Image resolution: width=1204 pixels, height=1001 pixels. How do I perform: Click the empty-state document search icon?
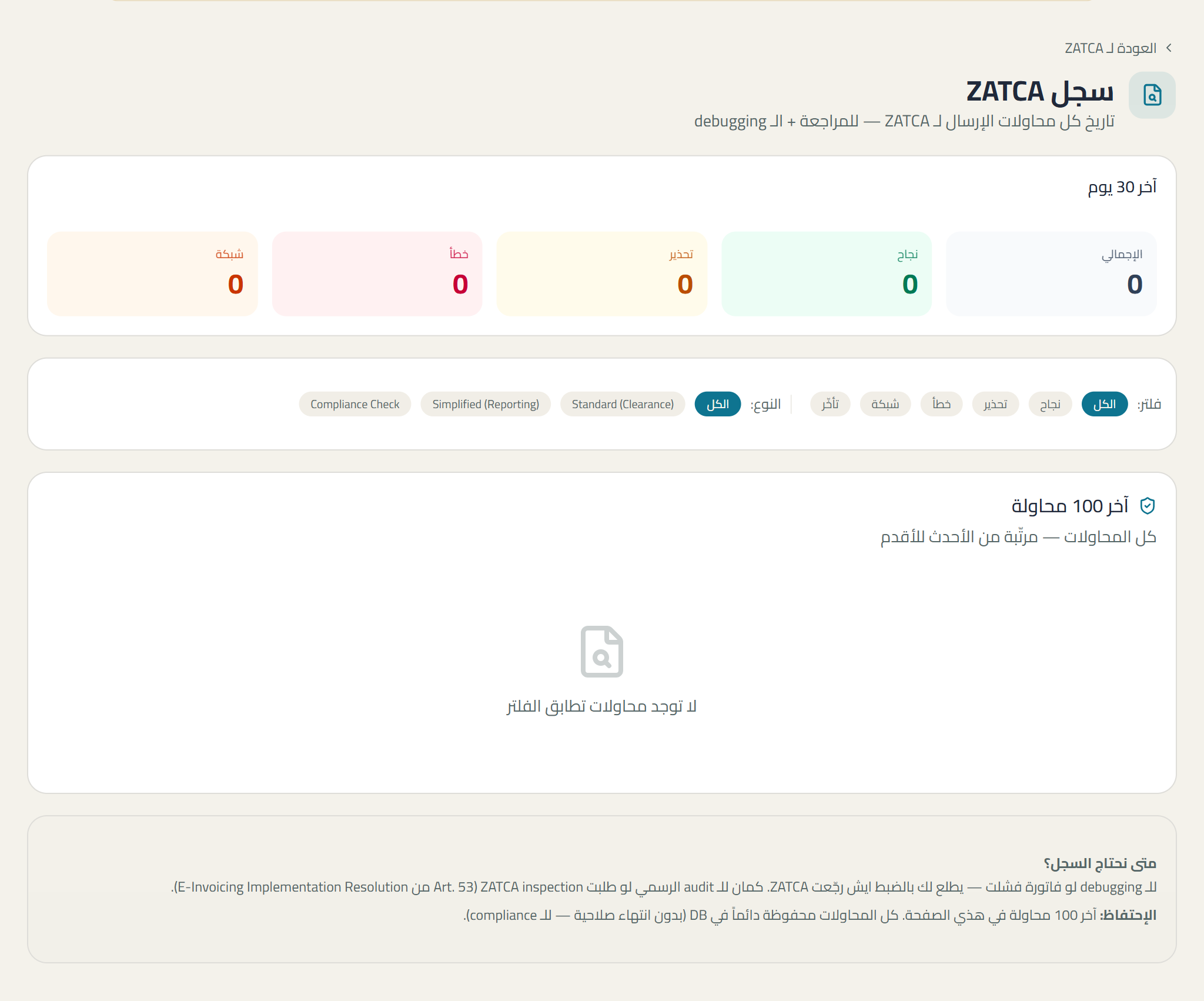pyautogui.click(x=602, y=652)
